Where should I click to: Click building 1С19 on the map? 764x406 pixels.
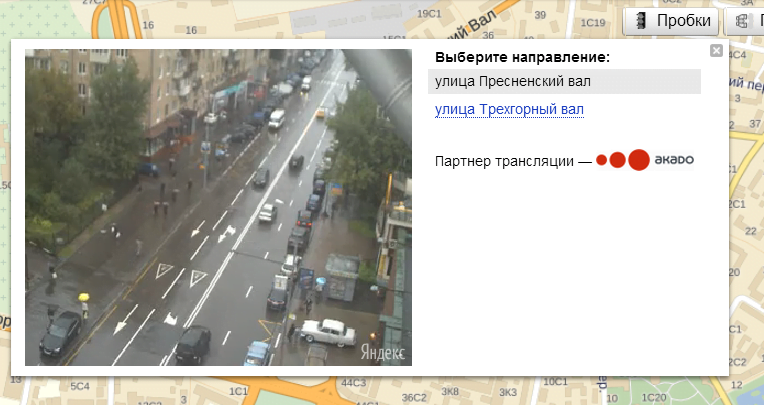point(592,22)
